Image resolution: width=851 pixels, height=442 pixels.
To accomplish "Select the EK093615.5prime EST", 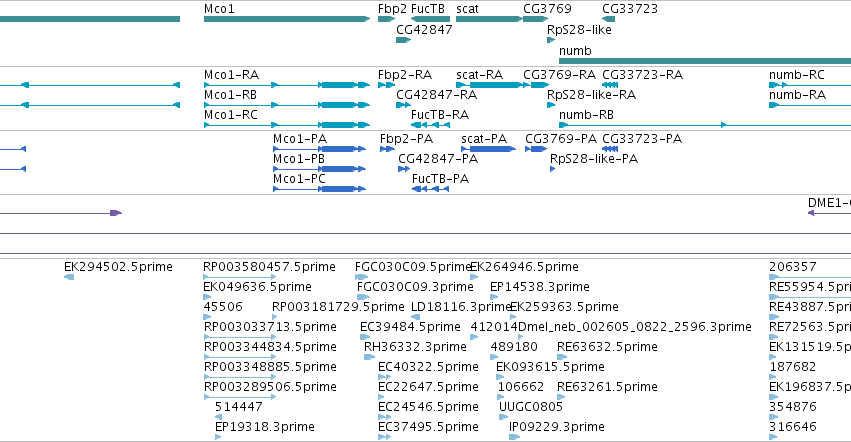I will click(500, 377).
